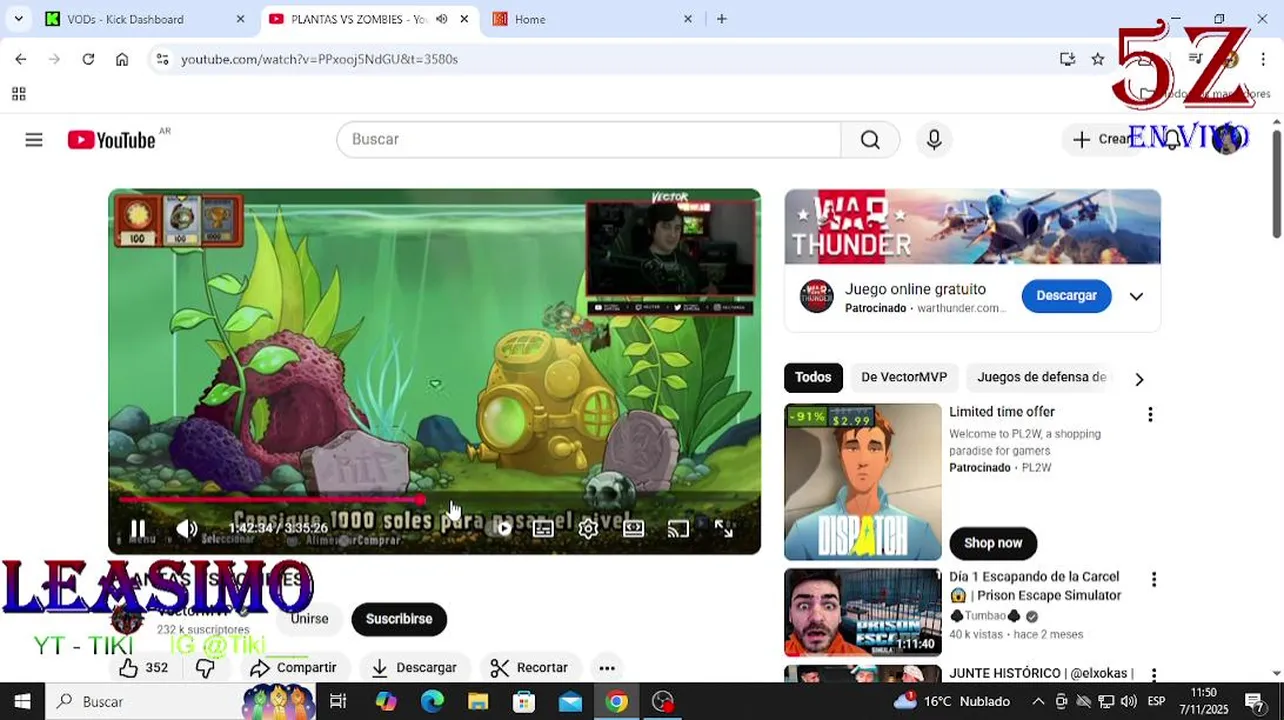This screenshot has width=1284, height=720.
Task: Open the video player settings gear
Action: point(588,528)
